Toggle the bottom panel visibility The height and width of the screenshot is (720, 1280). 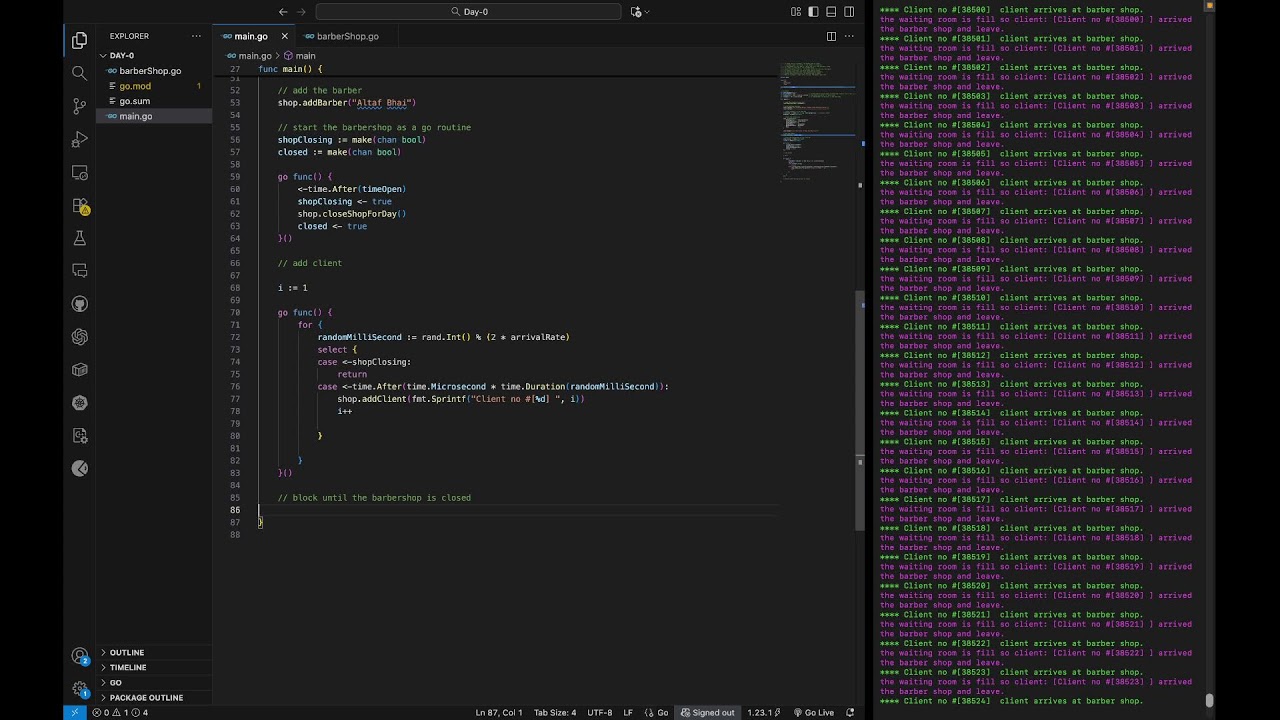(x=831, y=12)
